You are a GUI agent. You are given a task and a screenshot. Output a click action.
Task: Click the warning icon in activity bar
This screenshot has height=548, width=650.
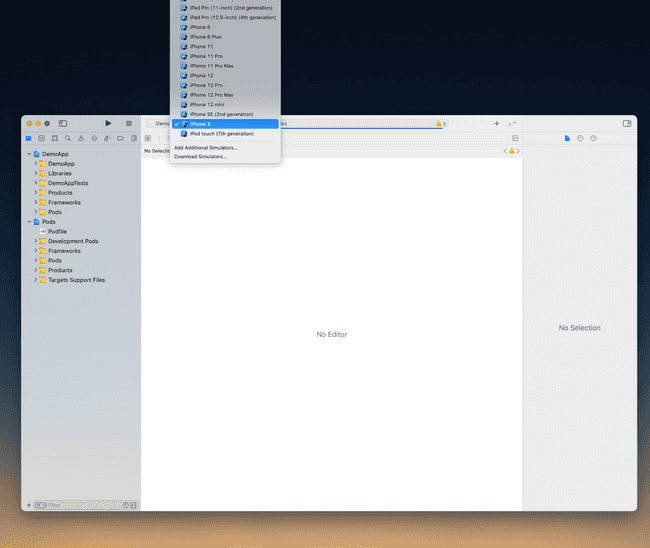click(439, 124)
